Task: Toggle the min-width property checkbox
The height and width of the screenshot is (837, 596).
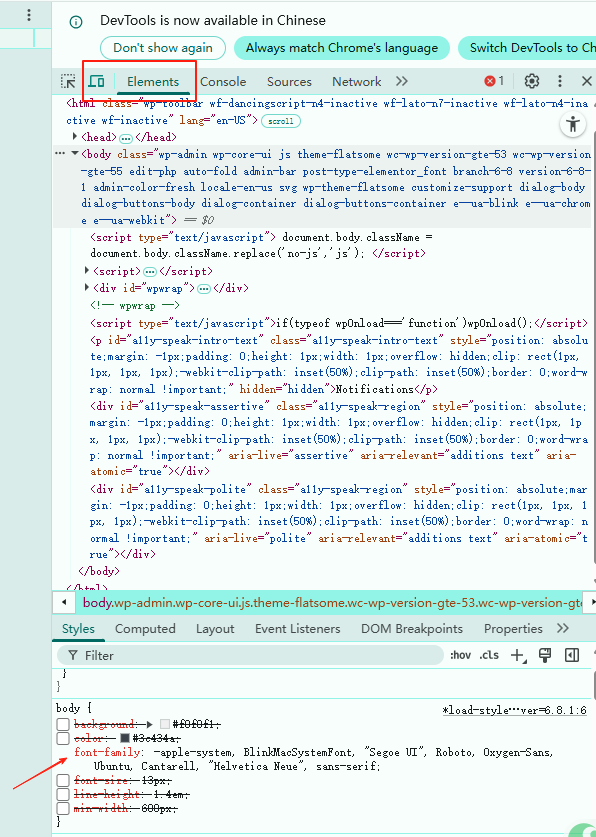Action: click(x=63, y=808)
